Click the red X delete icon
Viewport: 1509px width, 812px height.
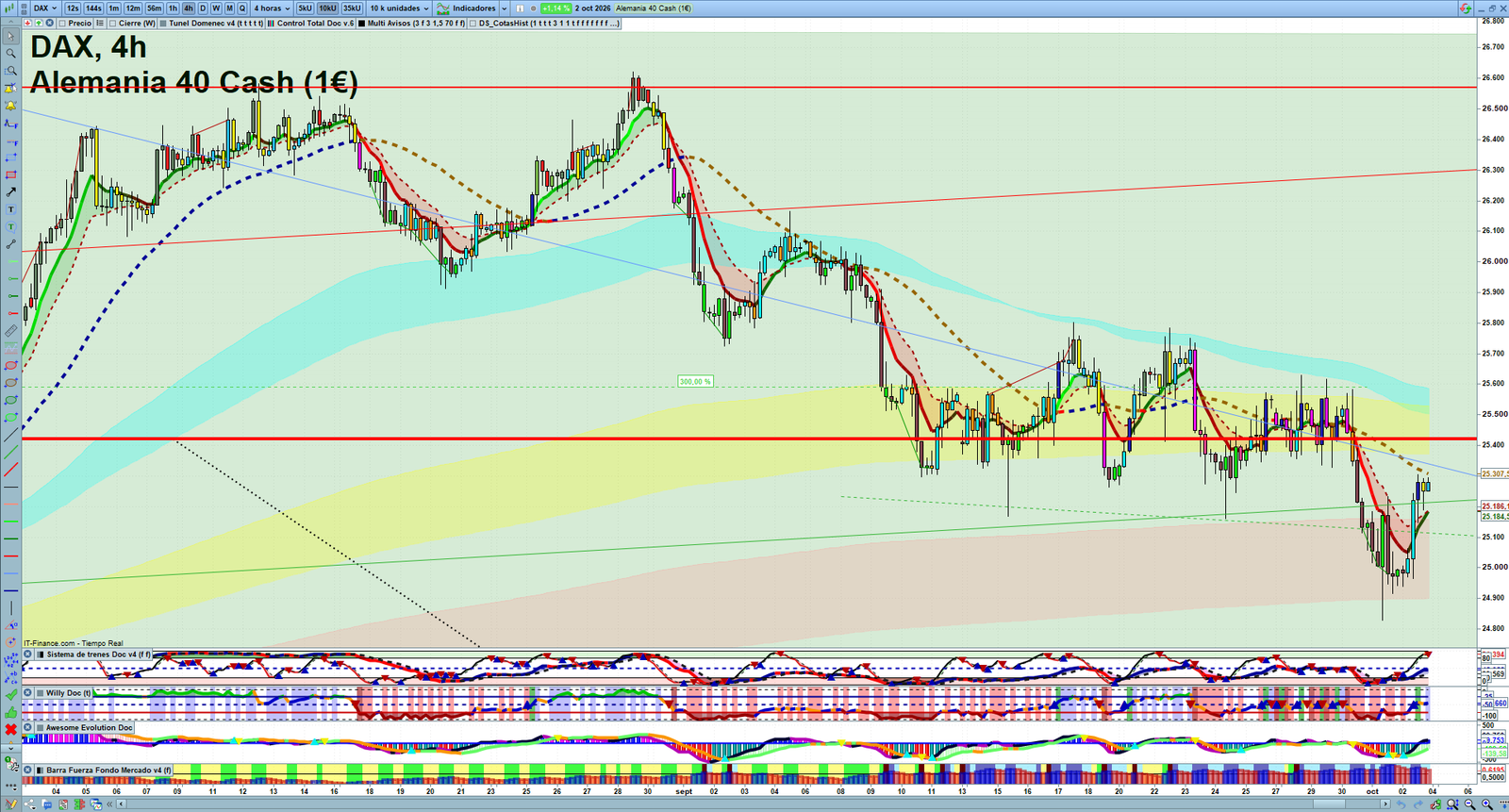click(11, 729)
